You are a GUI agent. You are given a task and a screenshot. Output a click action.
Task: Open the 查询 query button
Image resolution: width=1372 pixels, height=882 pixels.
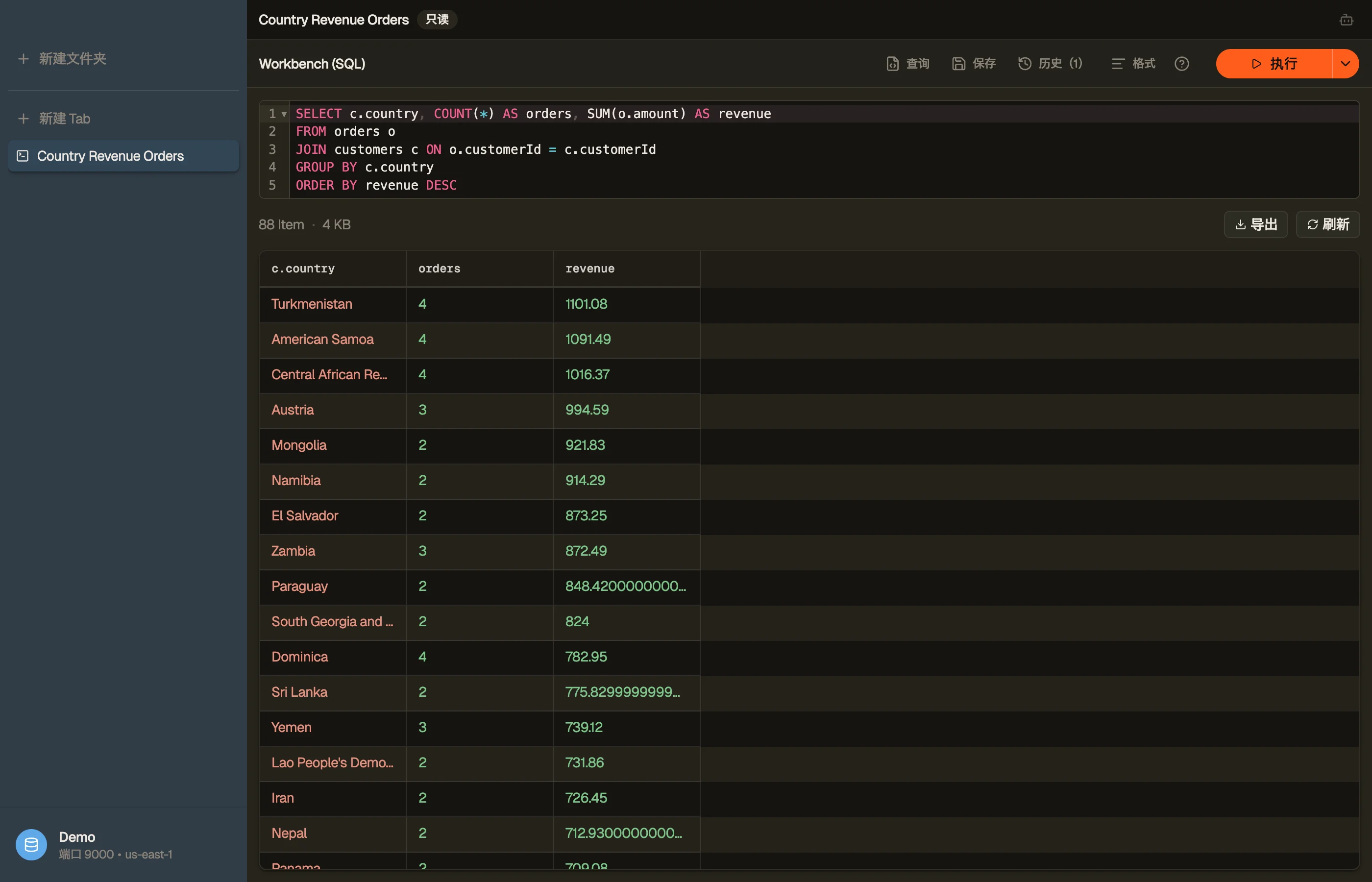(907, 64)
